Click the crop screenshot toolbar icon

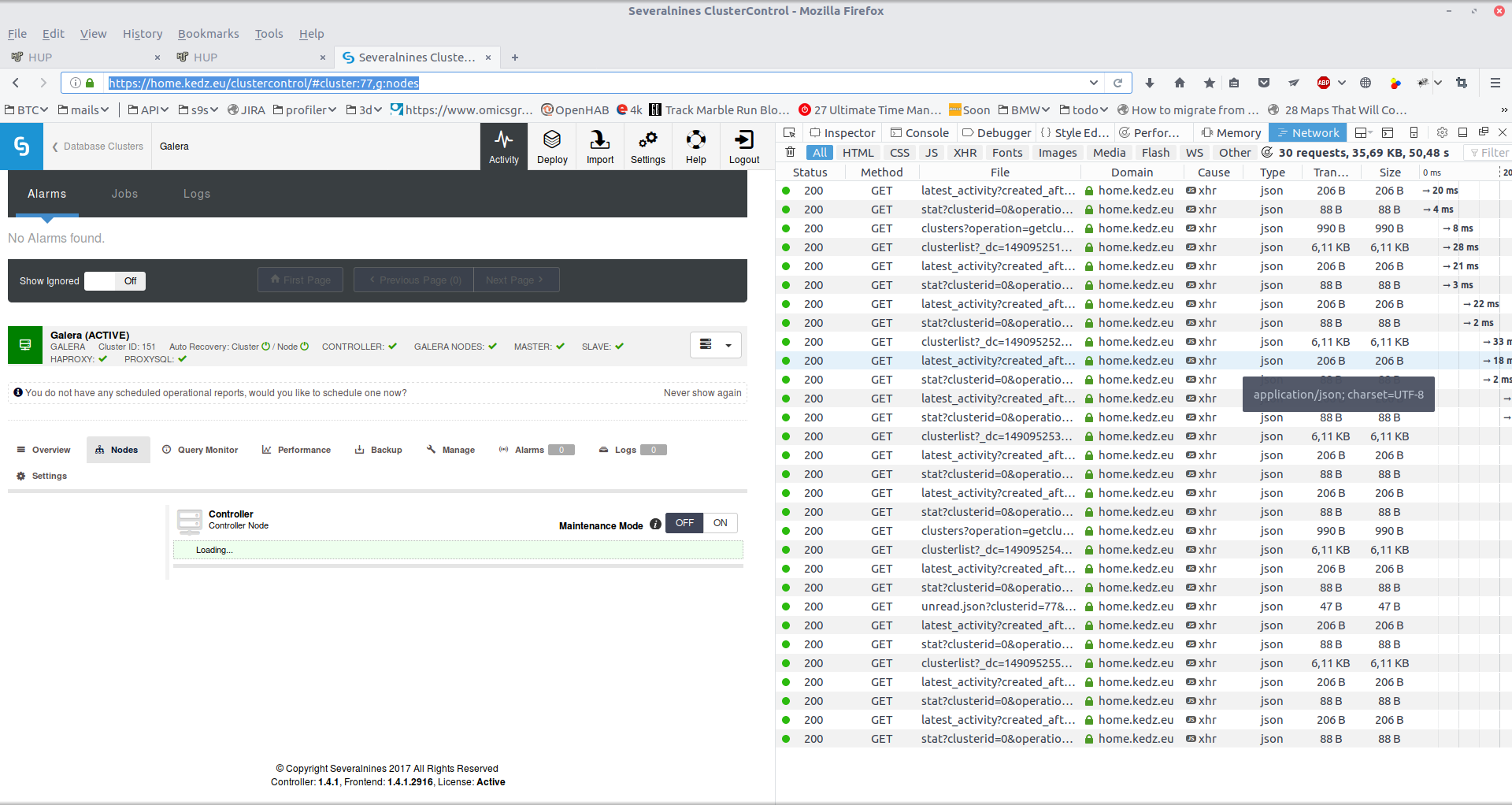click(1462, 83)
